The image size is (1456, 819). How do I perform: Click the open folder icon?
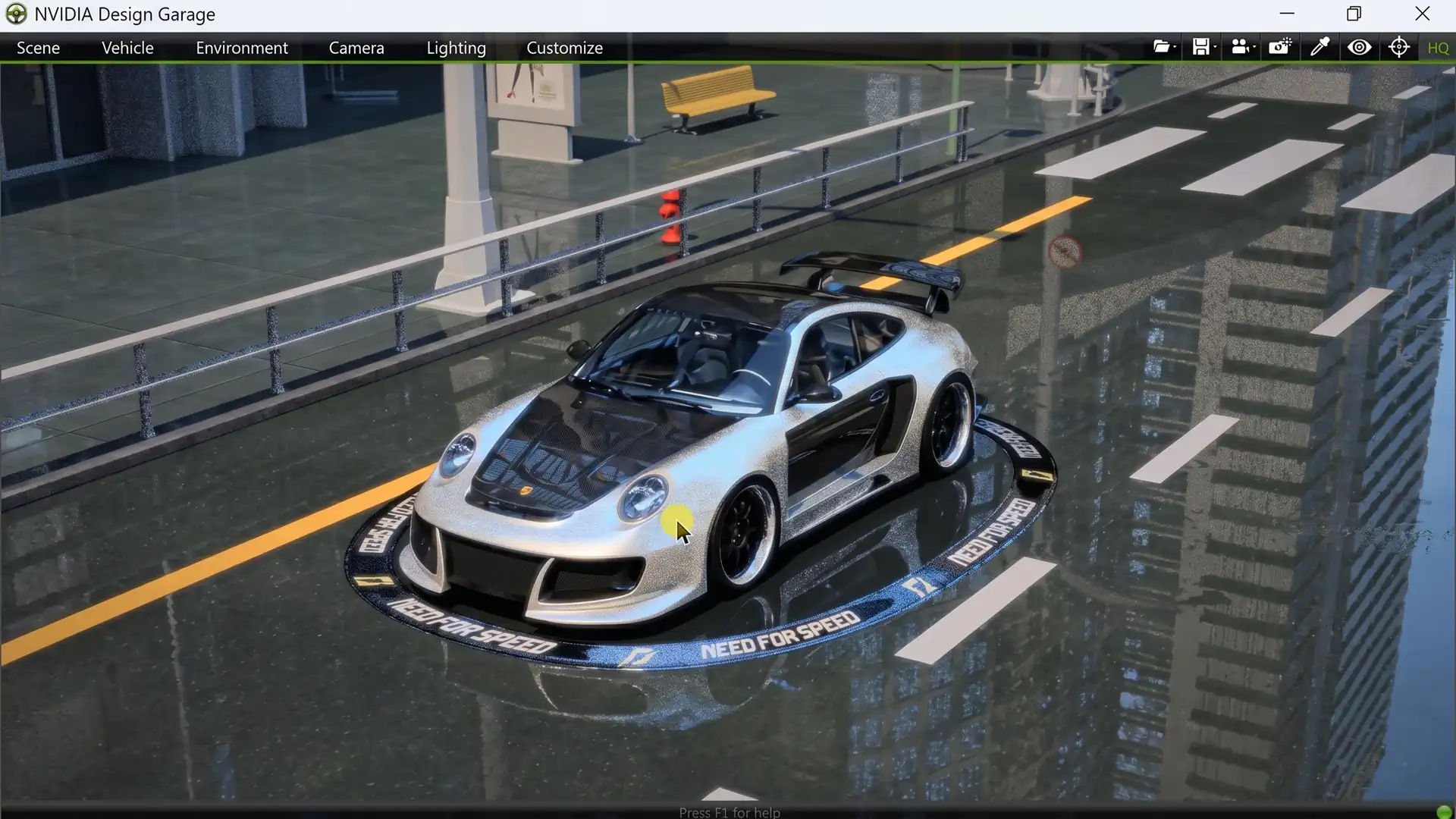pos(1160,47)
